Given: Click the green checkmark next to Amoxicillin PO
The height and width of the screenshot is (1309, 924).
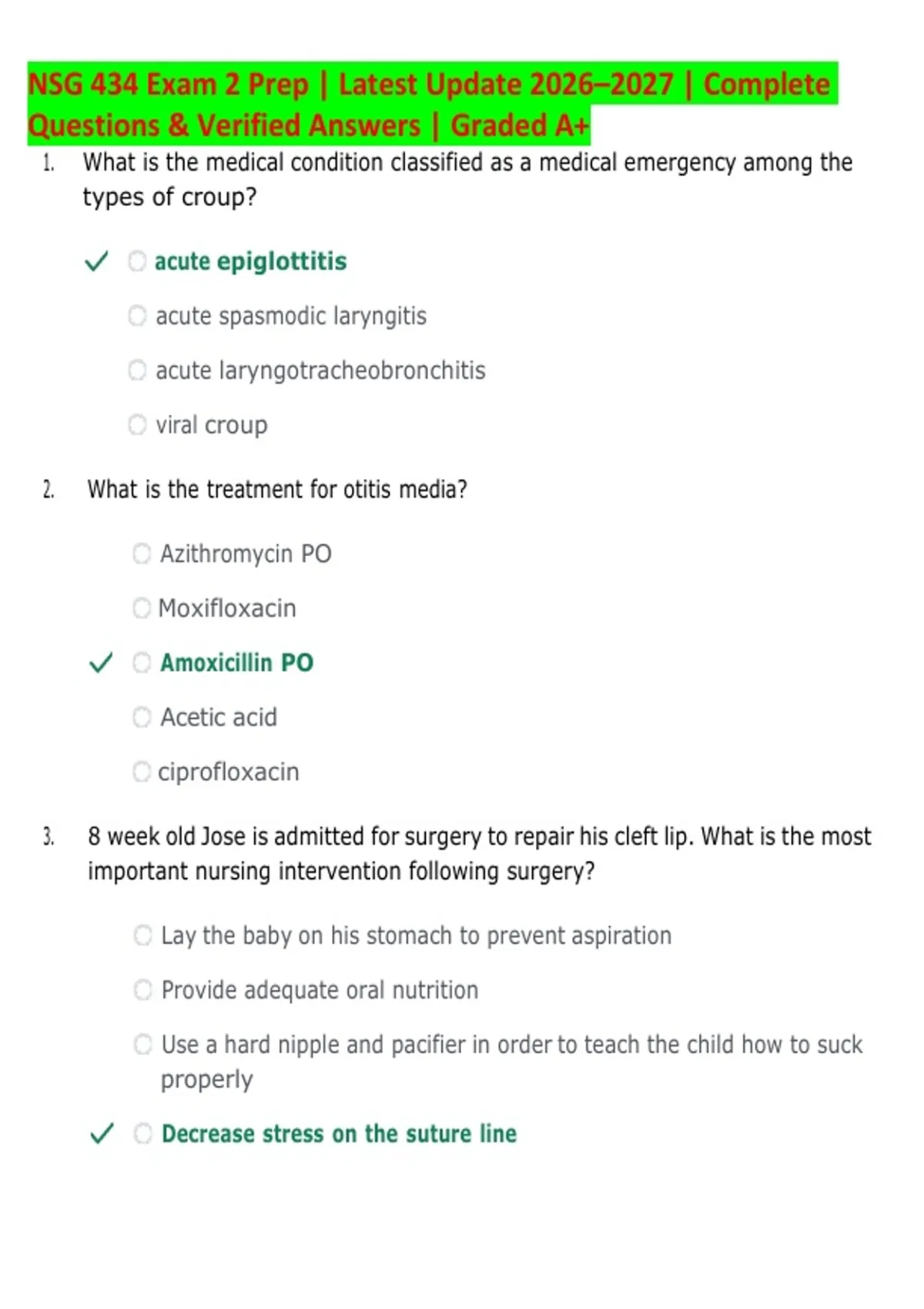Looking at the screenshot, I should [102, 662].
